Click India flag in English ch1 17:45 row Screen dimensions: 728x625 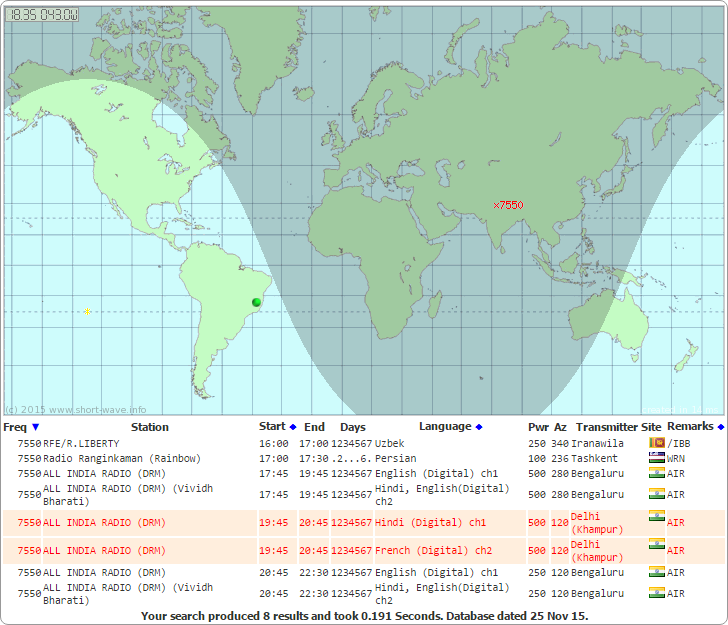[x=656, y=473]
